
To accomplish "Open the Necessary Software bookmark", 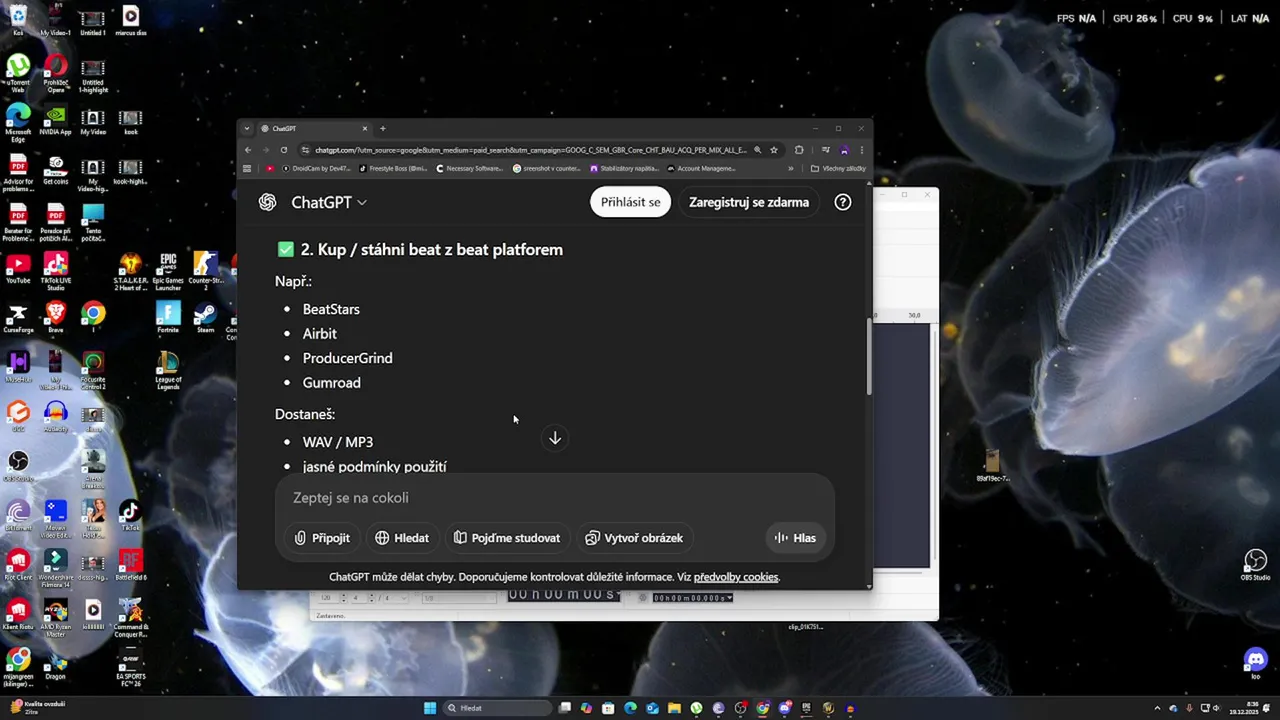I will pos(470,168).
